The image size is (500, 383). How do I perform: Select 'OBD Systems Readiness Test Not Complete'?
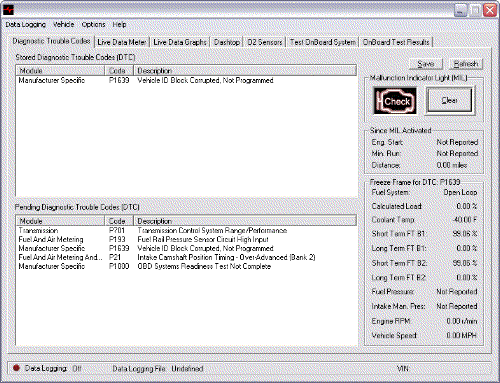pos(204,266)
